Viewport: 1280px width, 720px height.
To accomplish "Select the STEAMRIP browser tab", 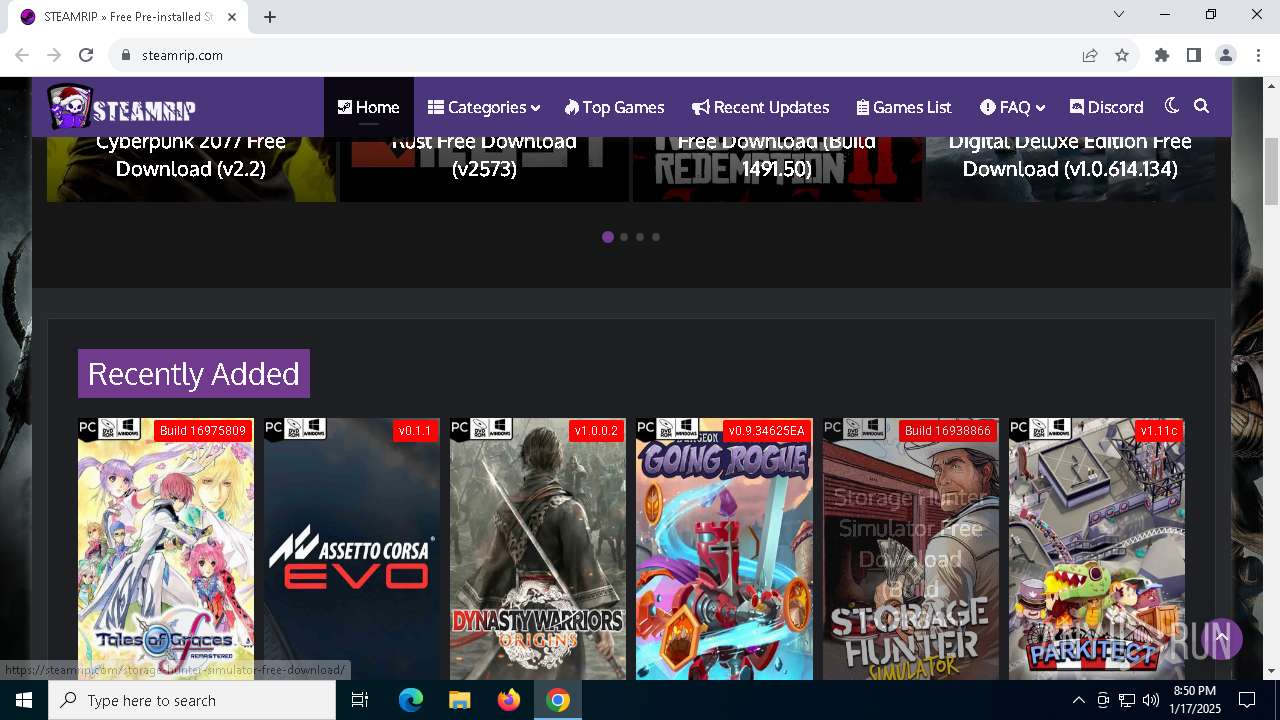I will (129, 17).
